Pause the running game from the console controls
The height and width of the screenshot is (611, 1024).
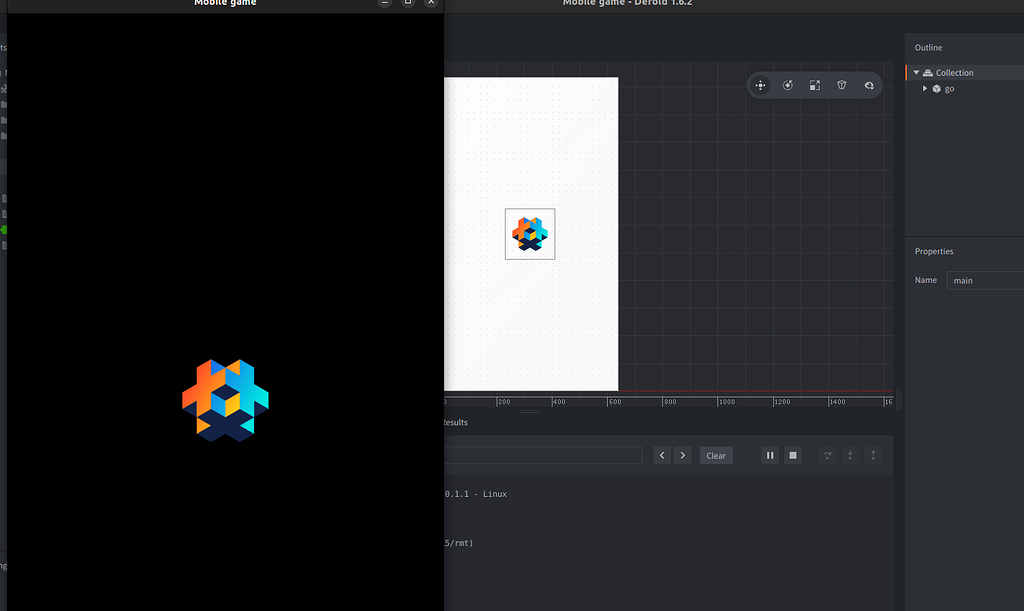pos(769,455)
